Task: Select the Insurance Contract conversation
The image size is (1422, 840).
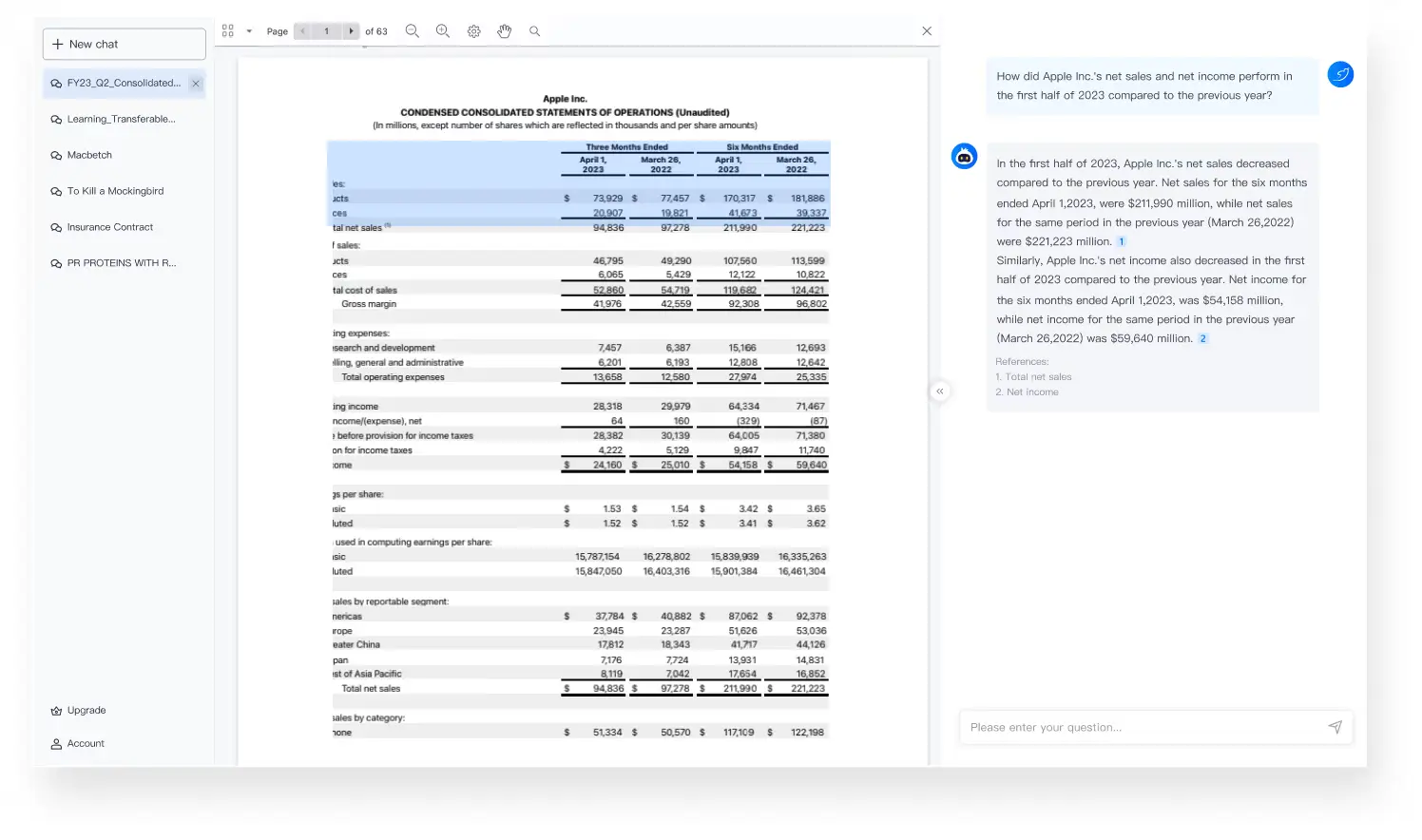Action: click(x=109, y=227)
